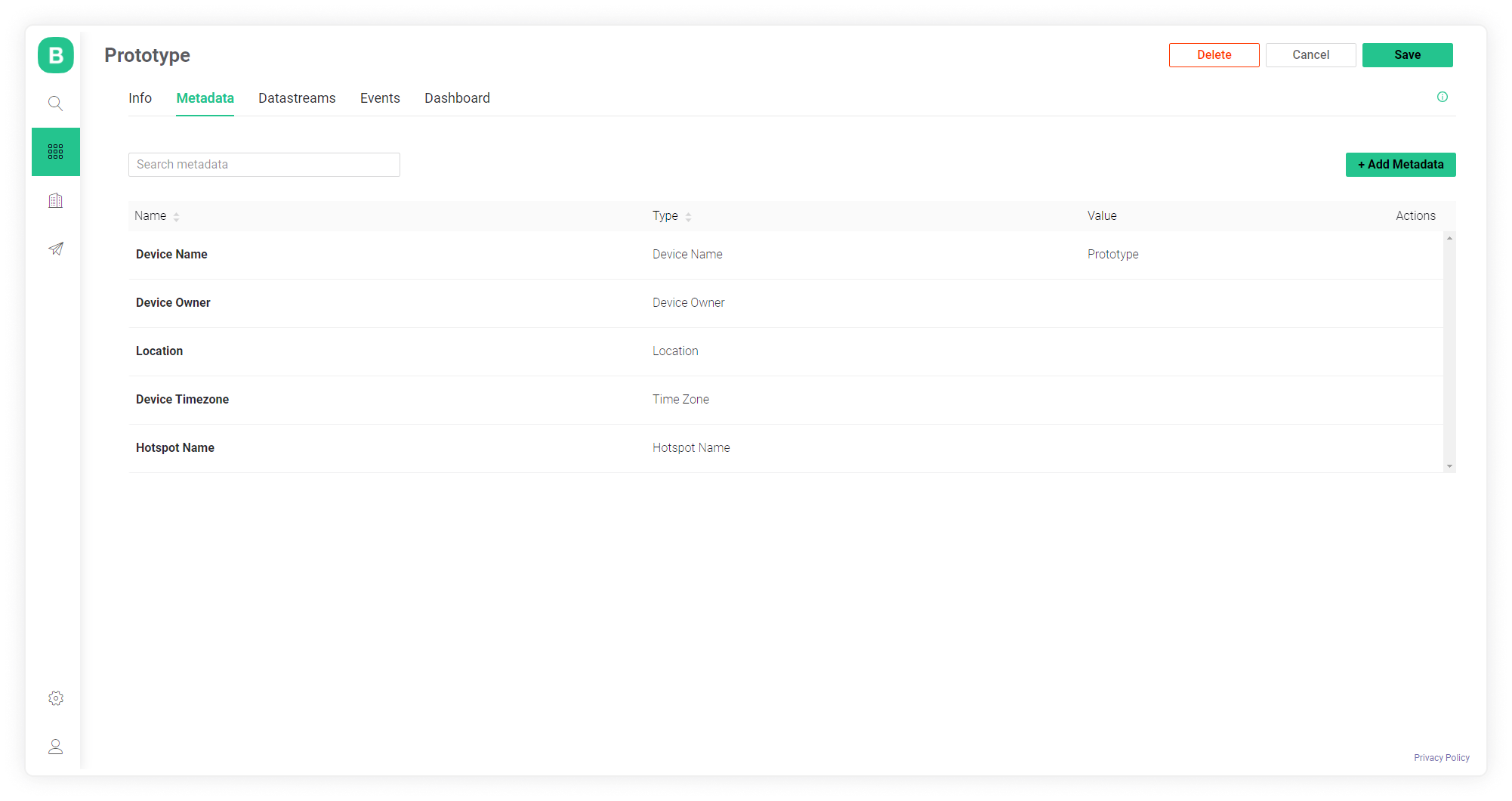Click the scrollbar down arrow in table
1512x801 pixels.
pyautogui.click(x=1449, y=466)
